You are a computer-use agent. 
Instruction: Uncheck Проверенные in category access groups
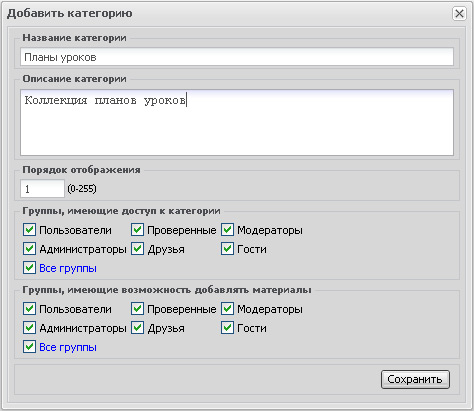pos(137,230)
